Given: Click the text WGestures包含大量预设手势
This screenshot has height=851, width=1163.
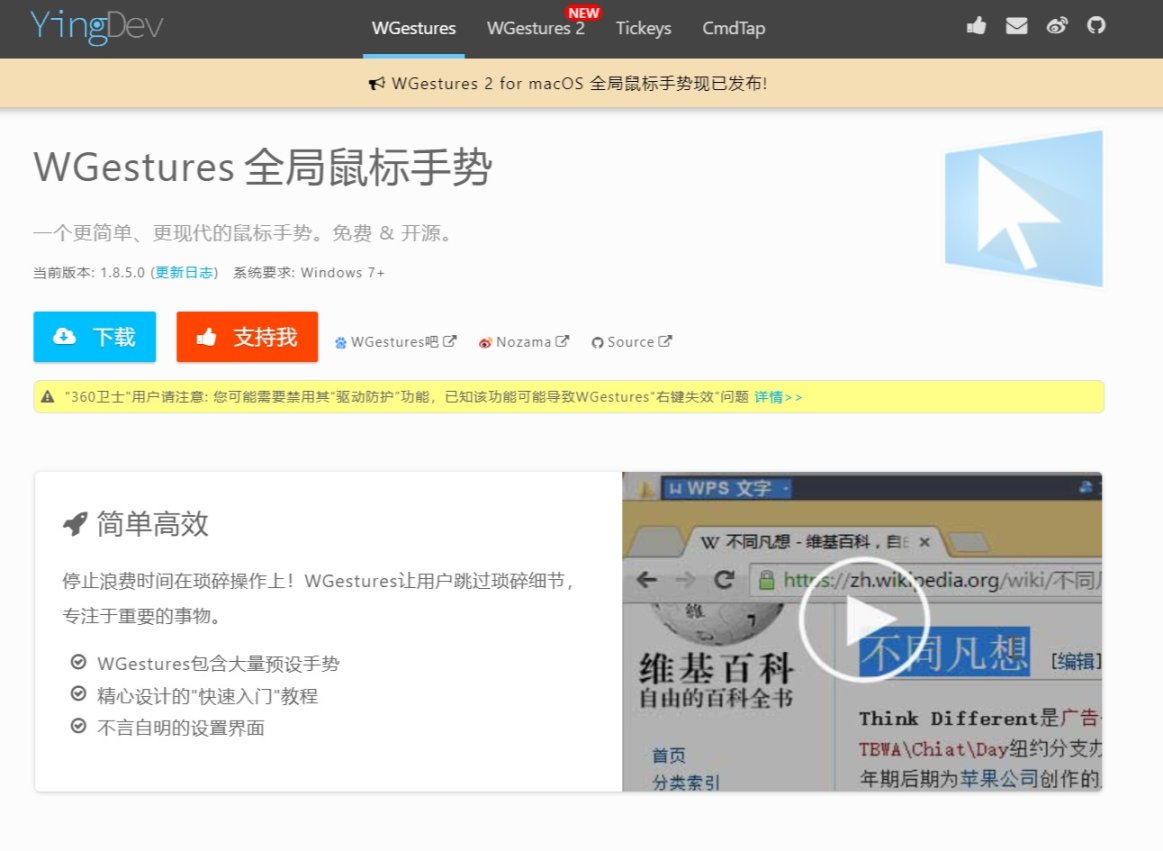Looking at the screenshot, I should [x=218, y=663].
